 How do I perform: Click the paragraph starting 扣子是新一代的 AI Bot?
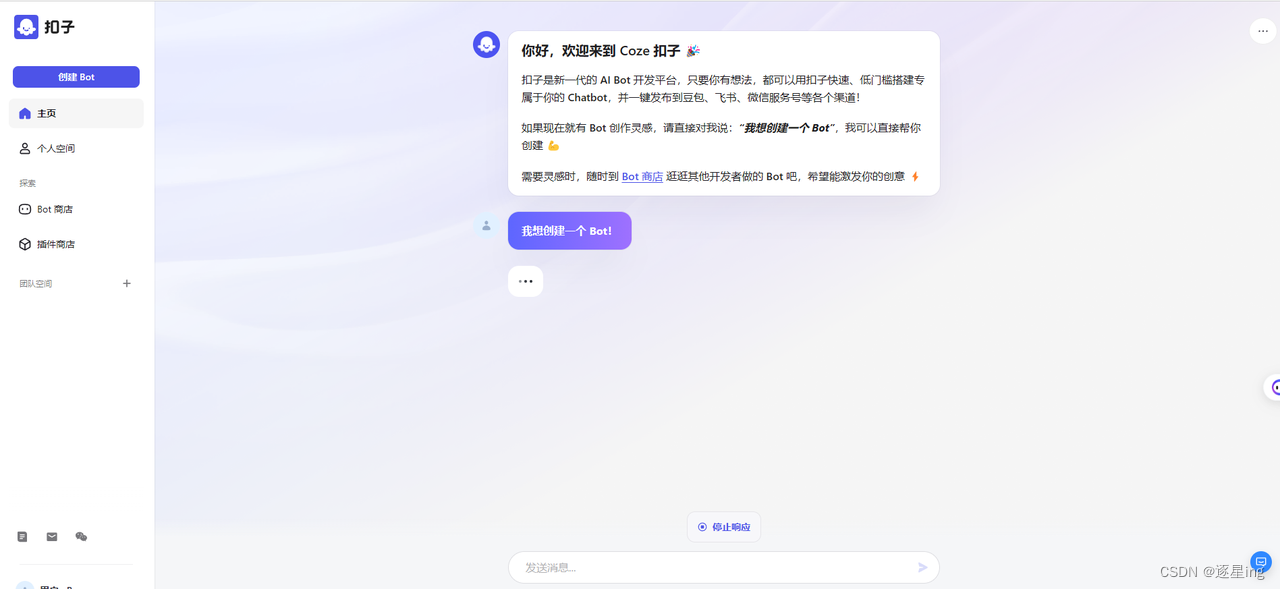pyautogui.click(x=723, y=89)
